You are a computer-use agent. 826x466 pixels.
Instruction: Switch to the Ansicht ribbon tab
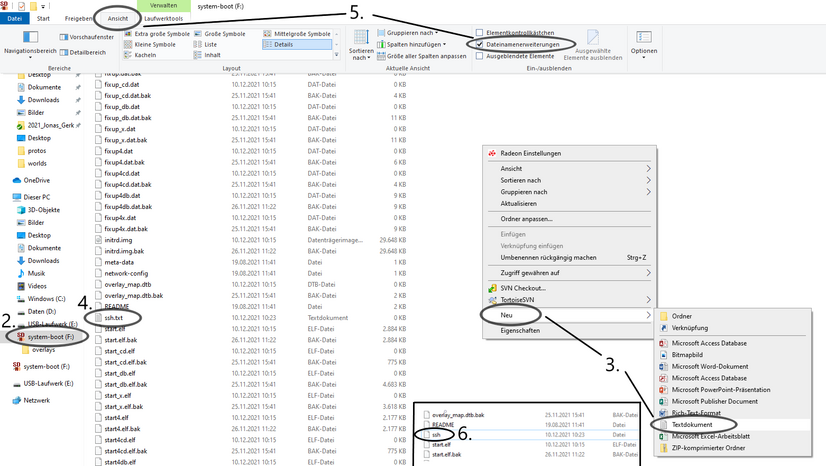(x=118, y=18)
